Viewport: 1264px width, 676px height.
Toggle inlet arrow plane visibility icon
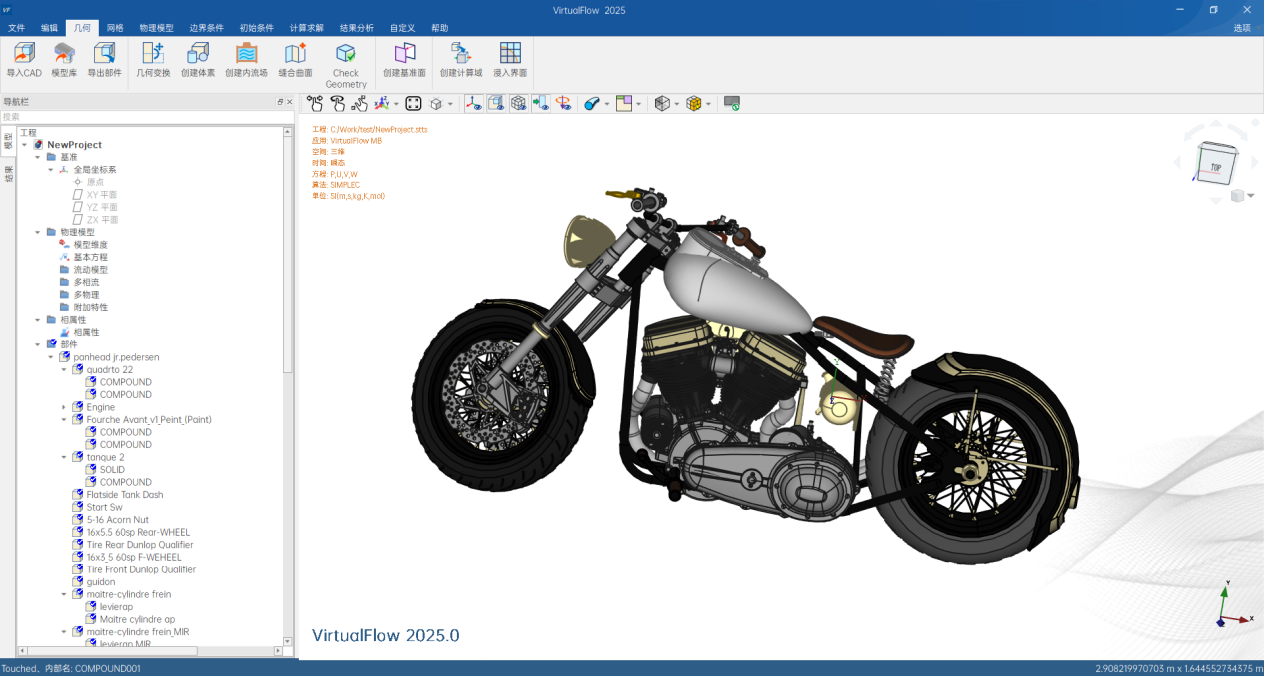540,103
